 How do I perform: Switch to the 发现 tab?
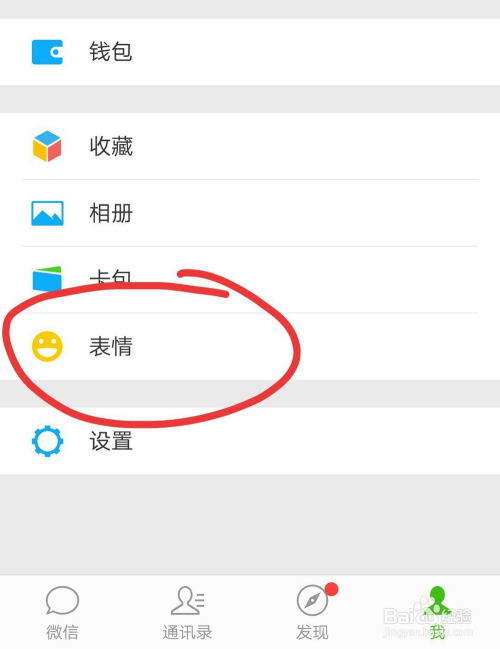coord(312,612)
